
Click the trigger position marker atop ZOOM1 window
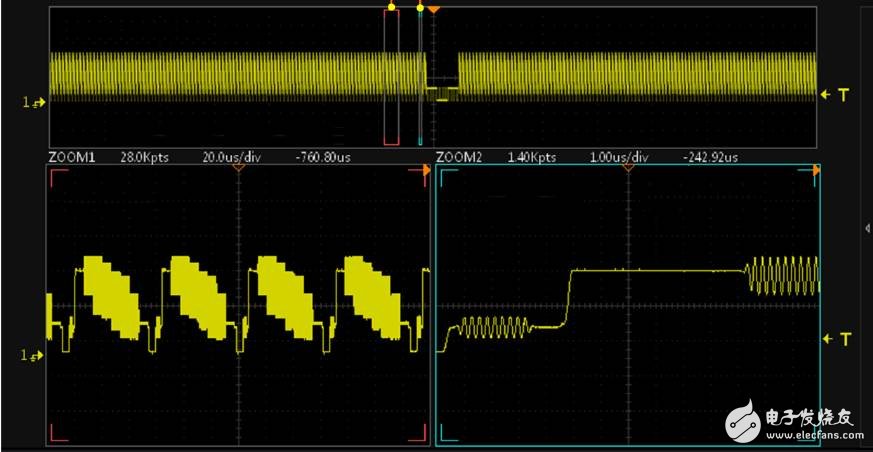[x=238, y=168]
